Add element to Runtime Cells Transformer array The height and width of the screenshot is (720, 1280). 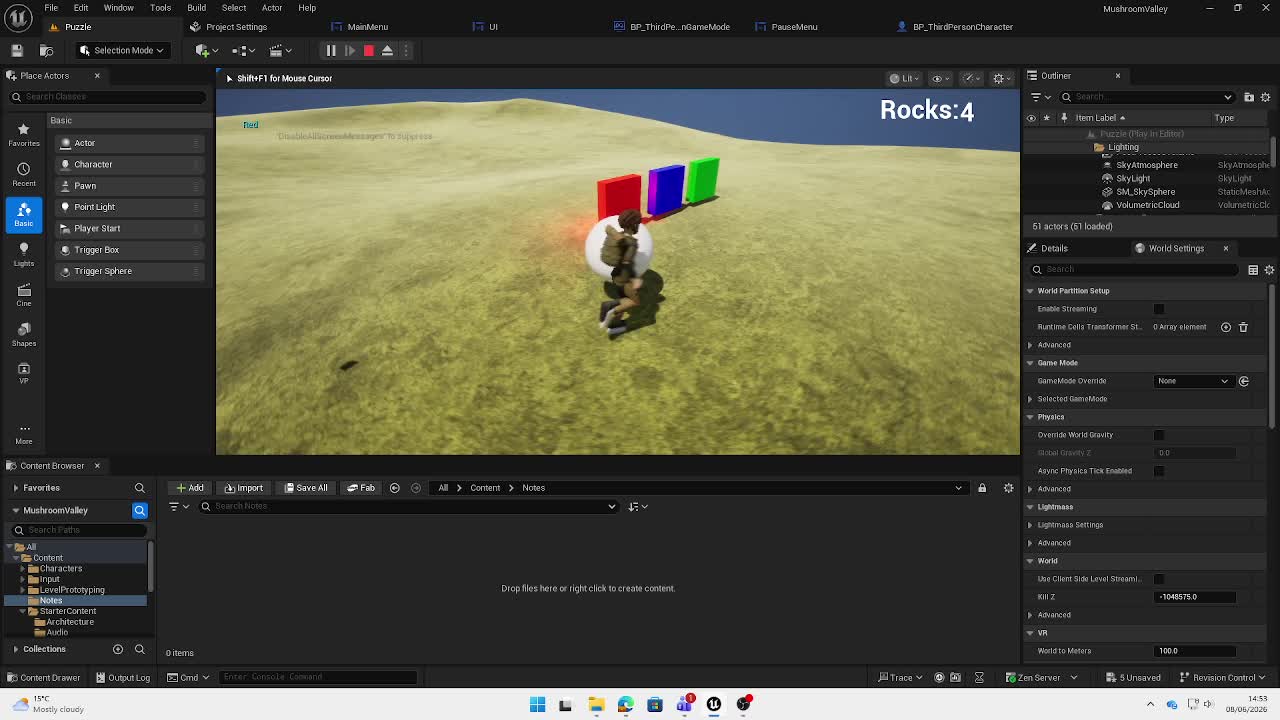1226,327
